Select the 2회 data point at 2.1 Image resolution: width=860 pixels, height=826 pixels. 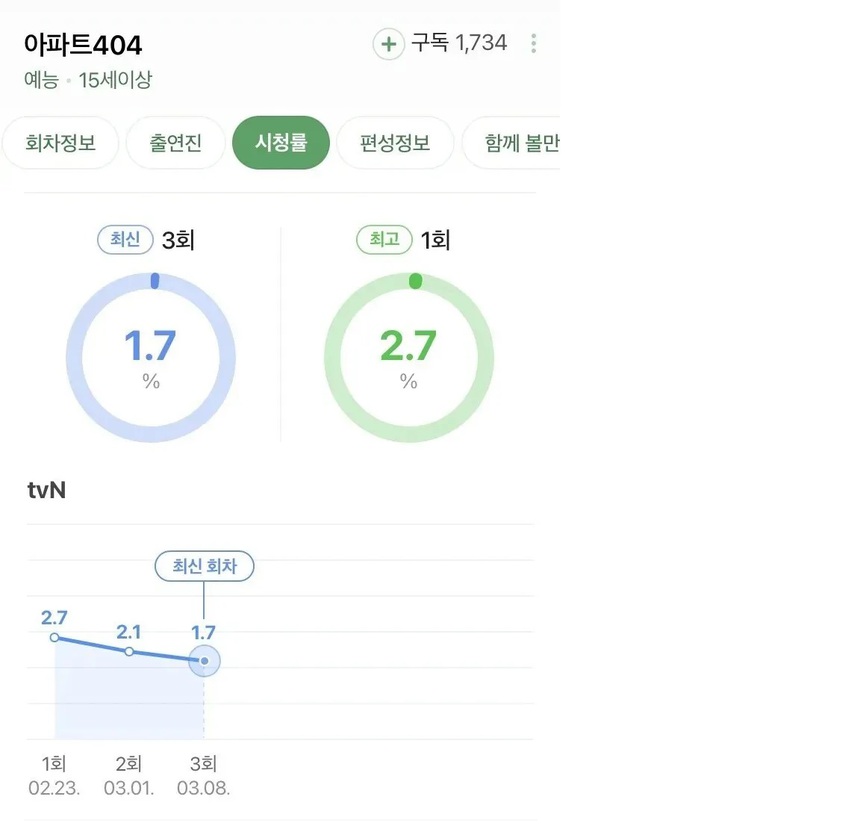129,651
